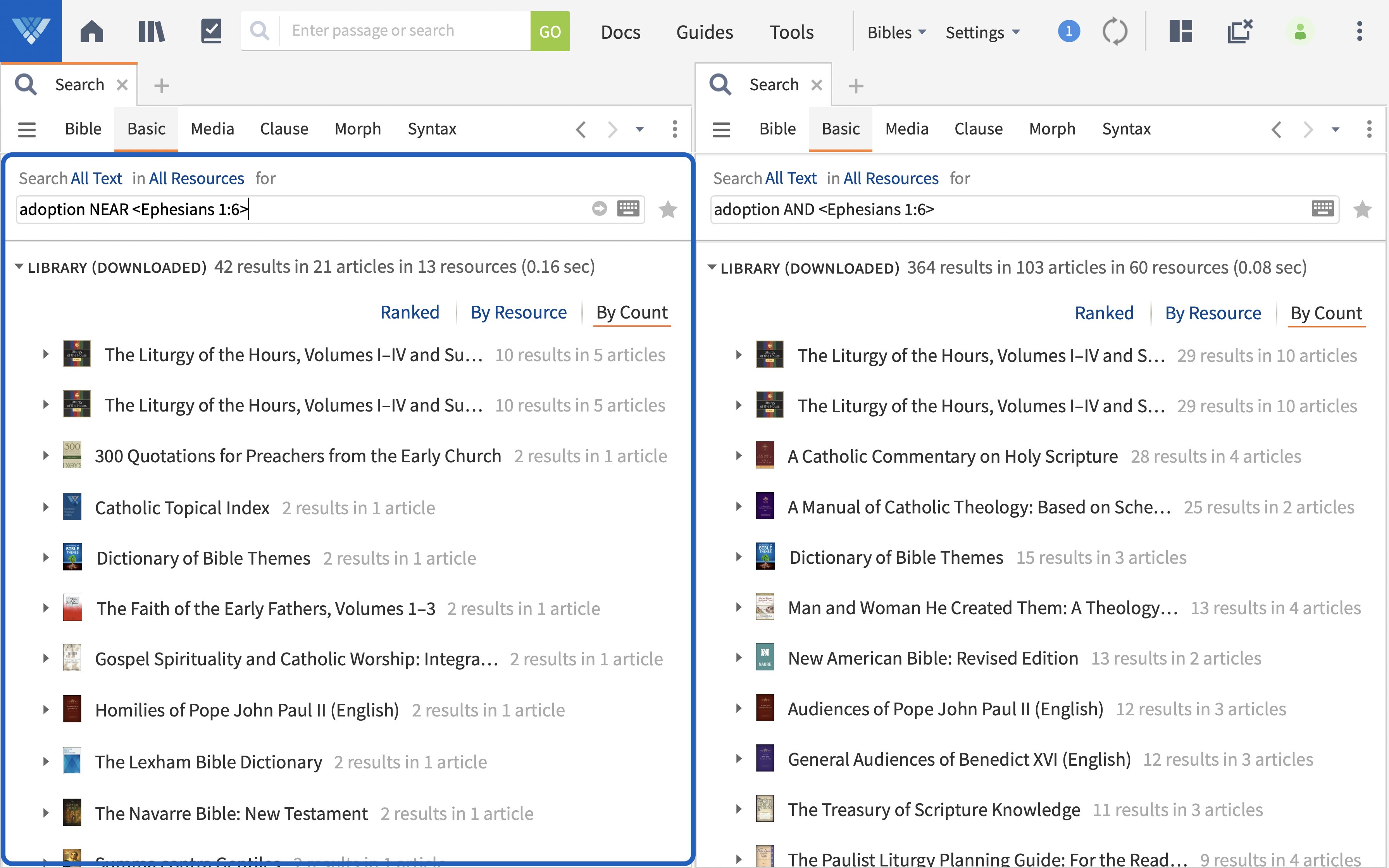The width and height of the screenshot is (1389, 868).
Task: Go forward in right search history
Action: 1308,129
